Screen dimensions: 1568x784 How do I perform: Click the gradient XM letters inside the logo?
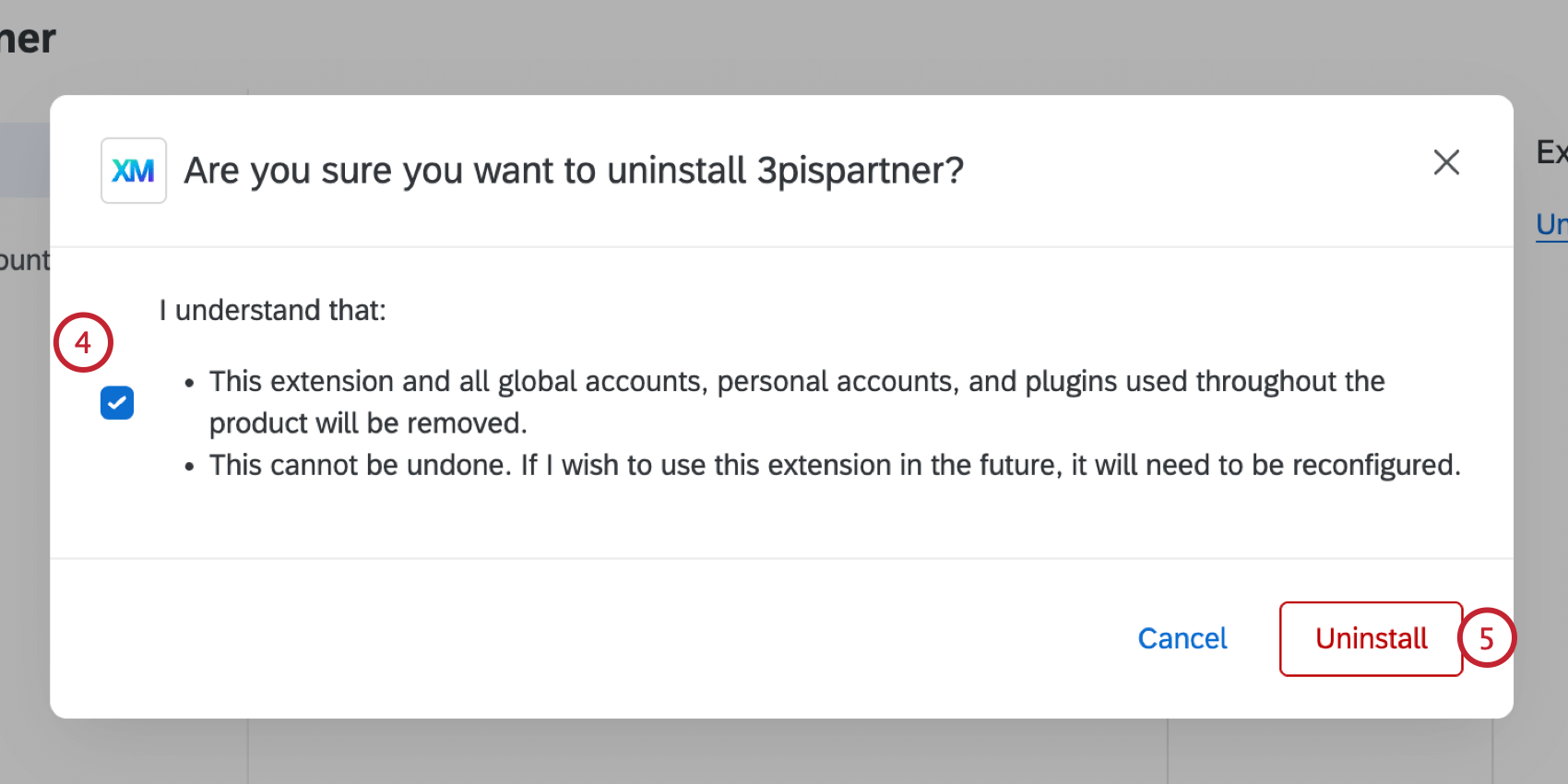[133, 170]
